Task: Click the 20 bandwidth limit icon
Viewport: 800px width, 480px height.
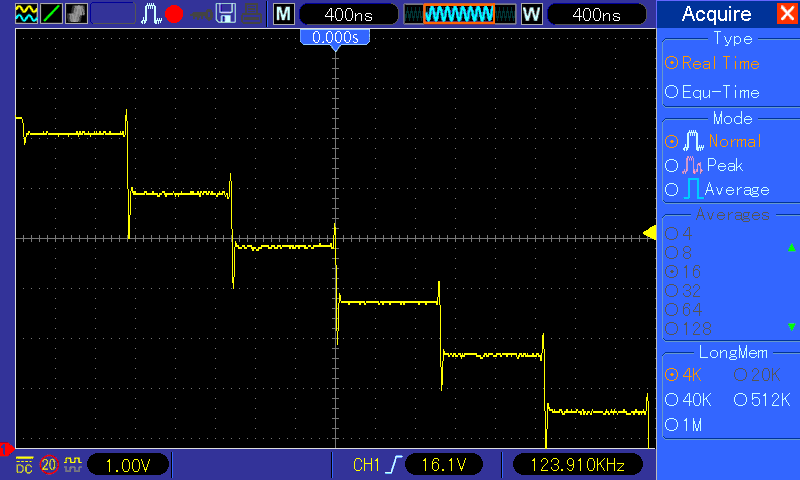Action: (x=49, y=465)
